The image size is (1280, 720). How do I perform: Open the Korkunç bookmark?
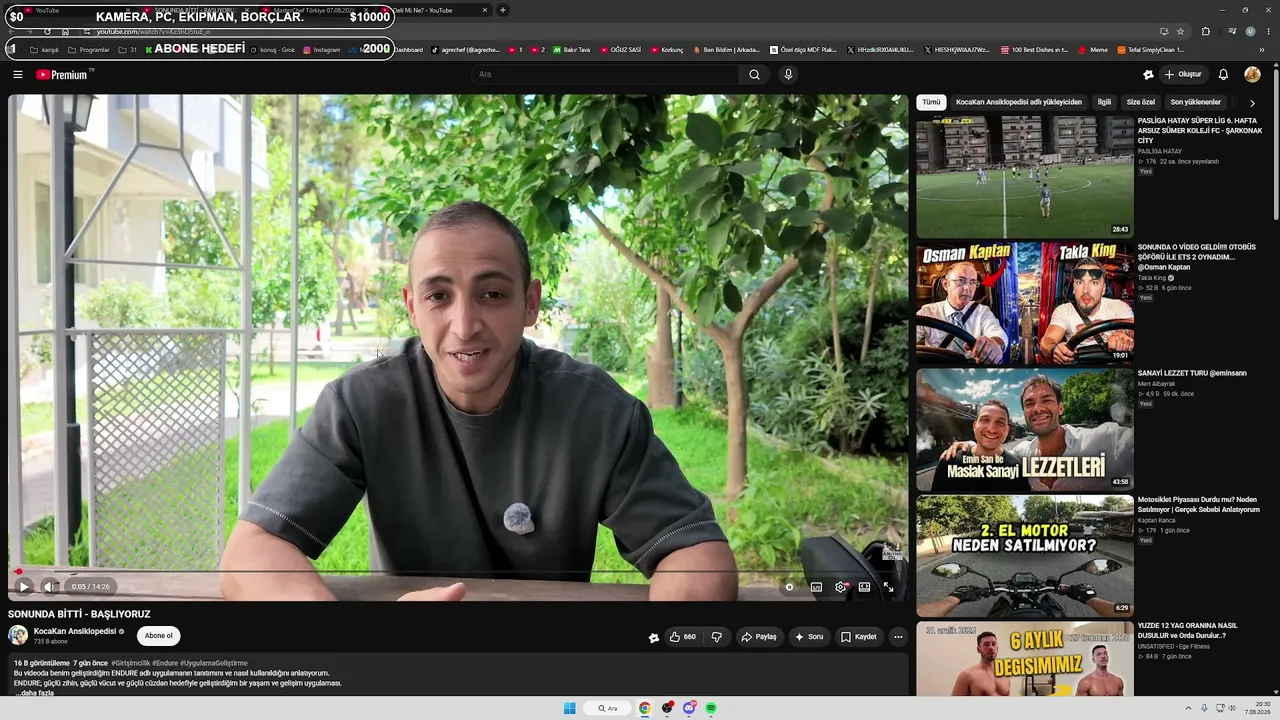pos(667,49)
